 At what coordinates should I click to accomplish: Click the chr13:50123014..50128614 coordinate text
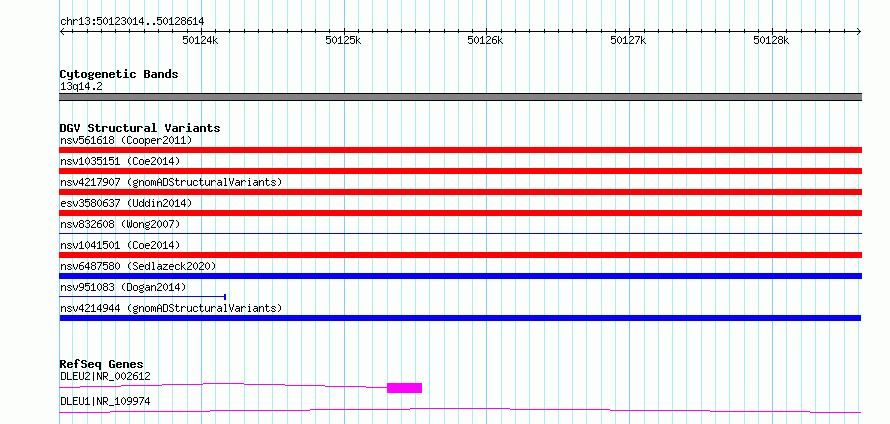click(x=132, y=22)
